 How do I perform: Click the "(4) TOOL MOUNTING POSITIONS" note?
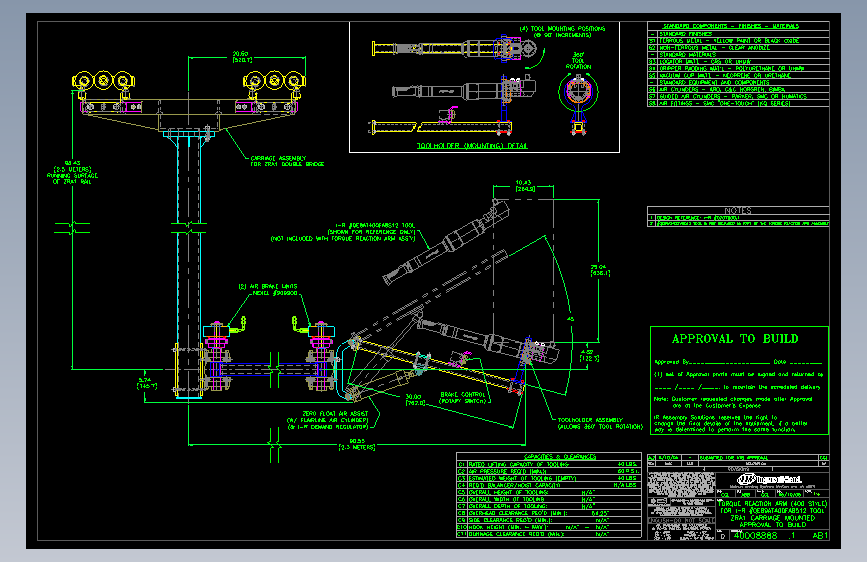click(x=562, y=28)
